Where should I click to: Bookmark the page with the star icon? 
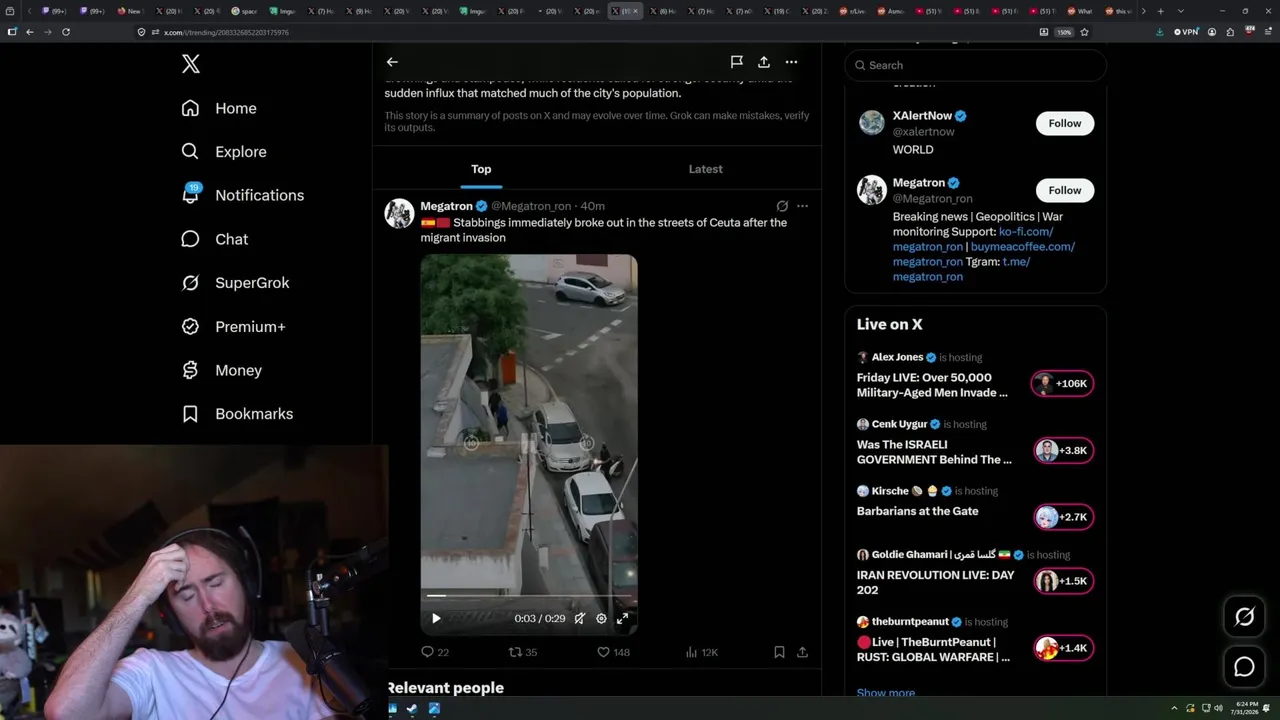[1084, 32]
